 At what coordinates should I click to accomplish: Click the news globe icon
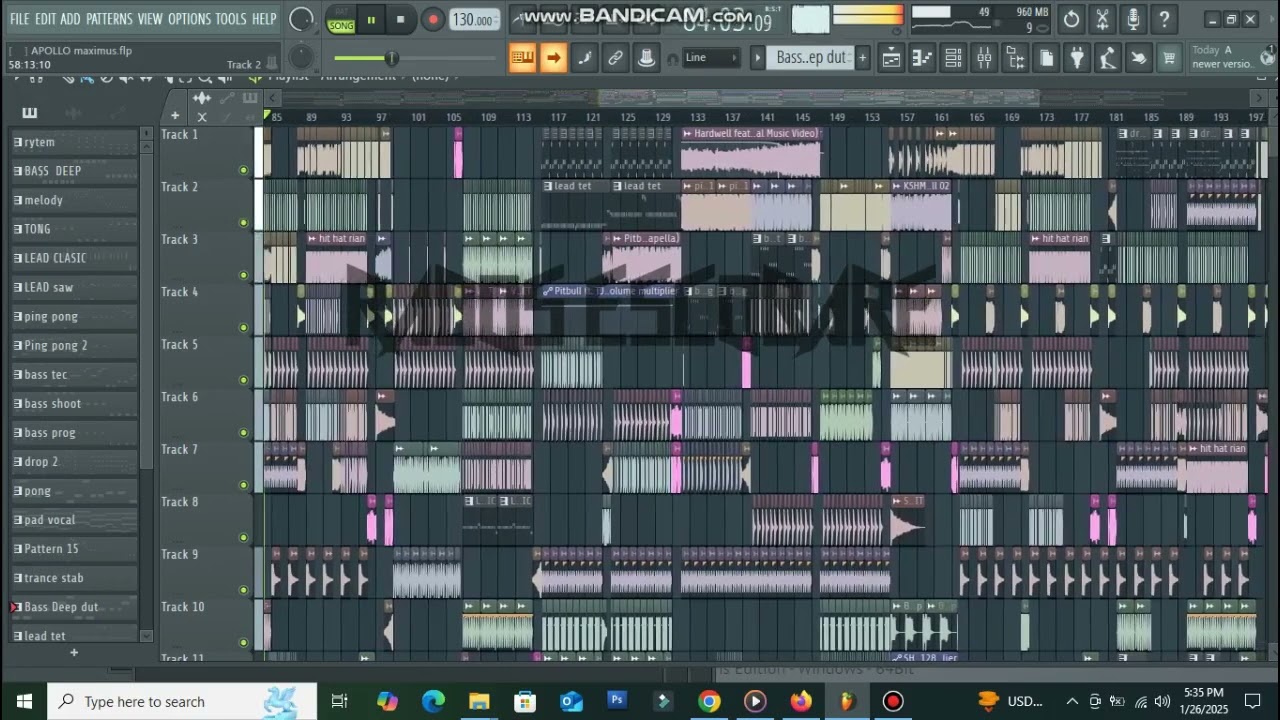pyautogui.click(x=1267, y=57)
